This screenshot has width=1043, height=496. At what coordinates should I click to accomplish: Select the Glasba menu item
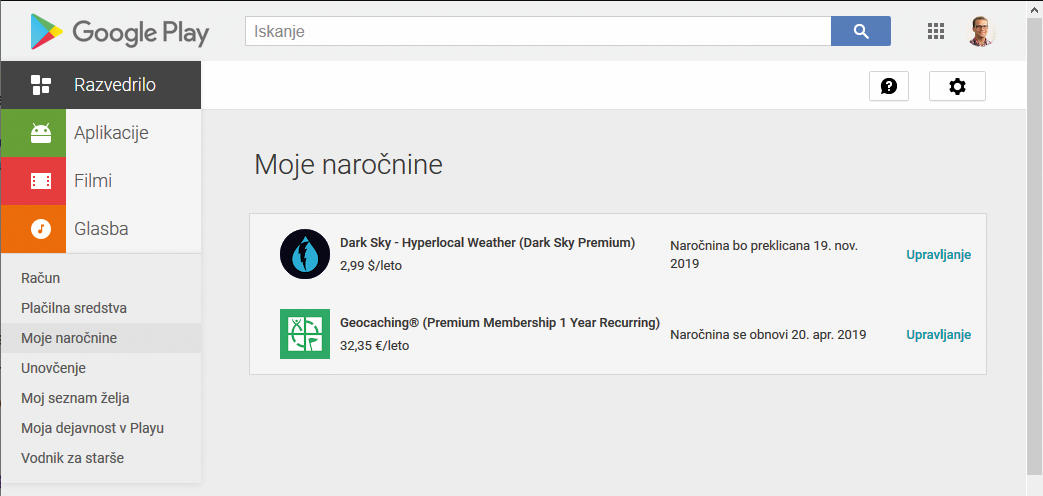tap(101, 229)
